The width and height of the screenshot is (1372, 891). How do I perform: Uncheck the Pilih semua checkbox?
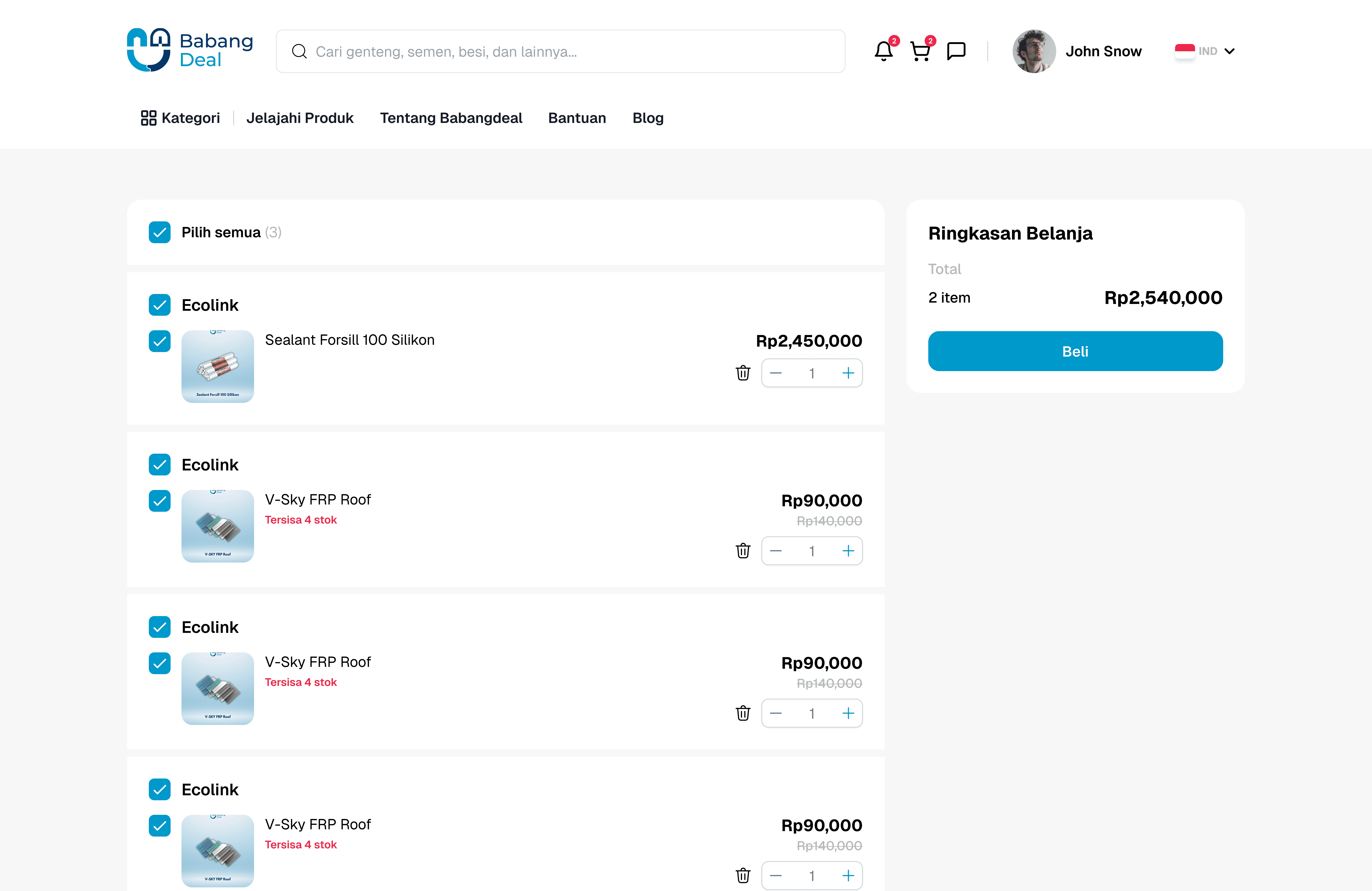(160, 232)
